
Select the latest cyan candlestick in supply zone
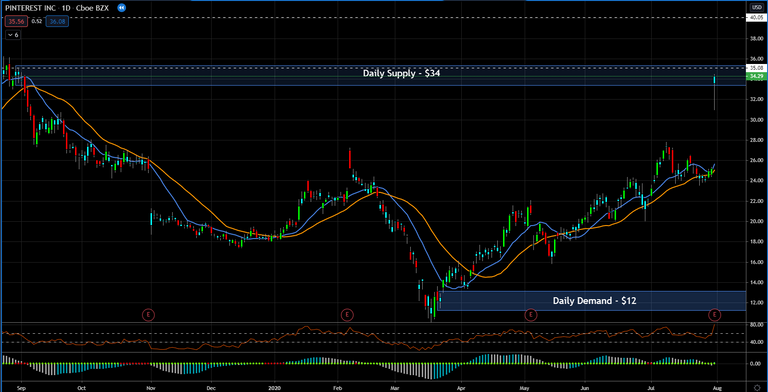(715, 79)
